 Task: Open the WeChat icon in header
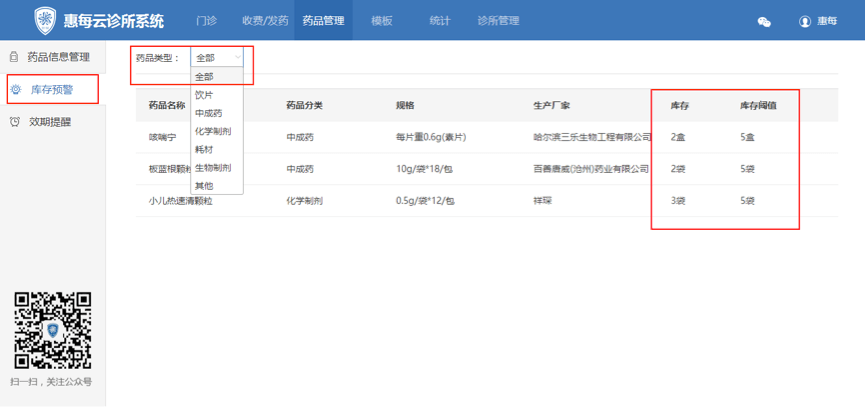[x=764, y=22]
